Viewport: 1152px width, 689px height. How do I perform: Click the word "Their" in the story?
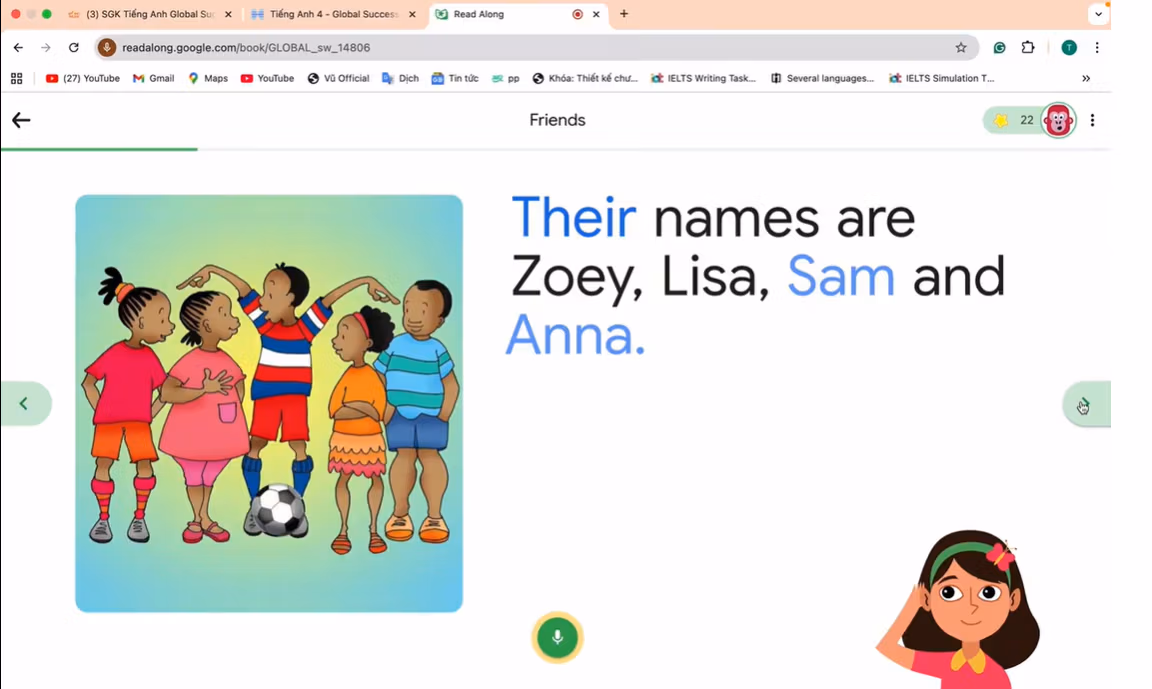pyautogui.click(x=573, y=218)
